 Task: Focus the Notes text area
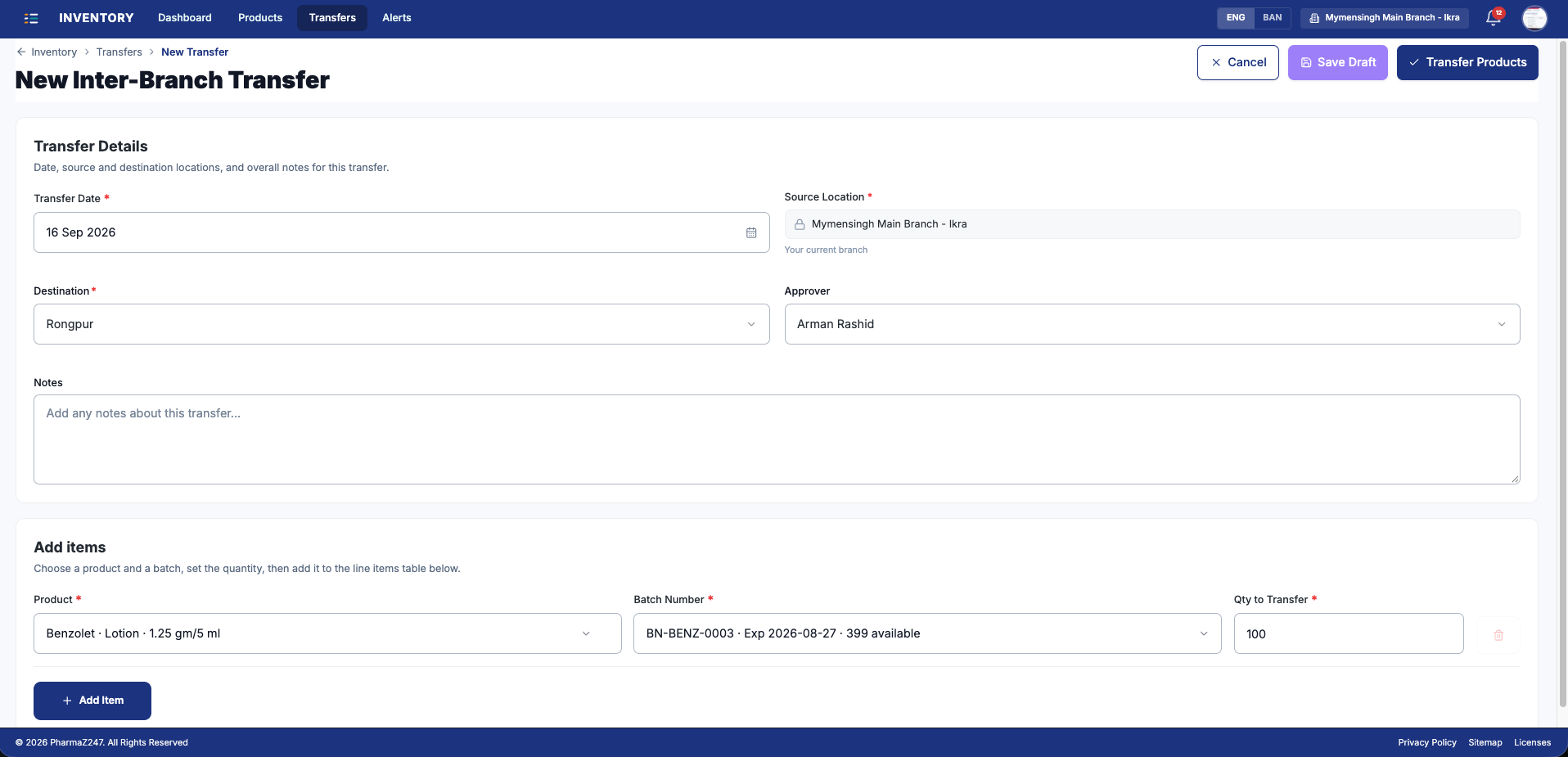pos(777,439)
